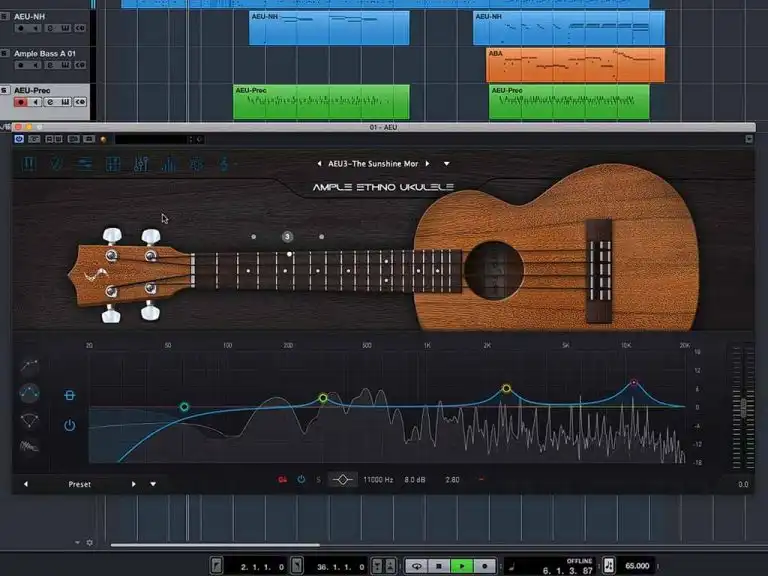Select the G4 band label

(283, 480)
